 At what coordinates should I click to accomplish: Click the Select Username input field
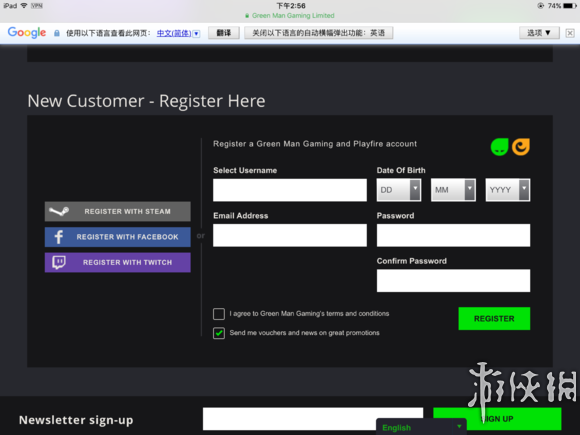290,190
